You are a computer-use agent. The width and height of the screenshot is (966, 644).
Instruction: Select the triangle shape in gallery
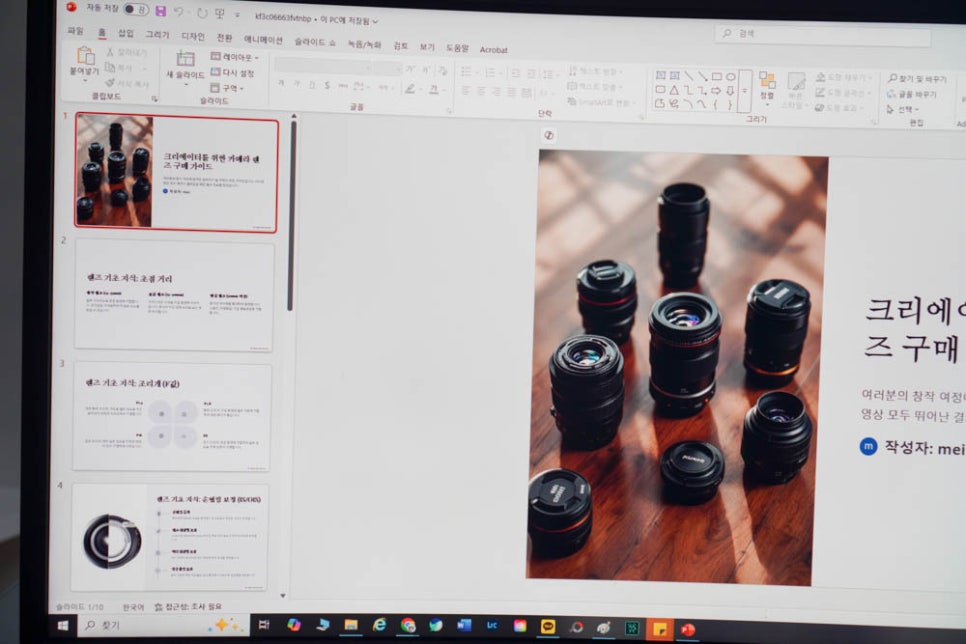coord(674,90)
